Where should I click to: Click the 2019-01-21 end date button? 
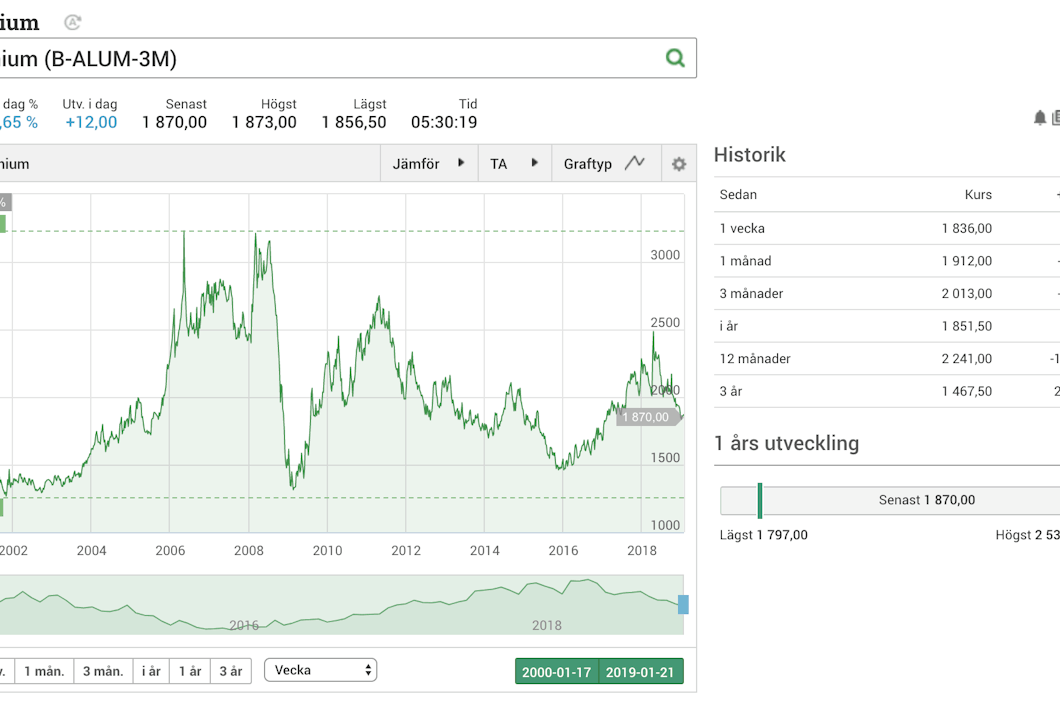[640, 672]
